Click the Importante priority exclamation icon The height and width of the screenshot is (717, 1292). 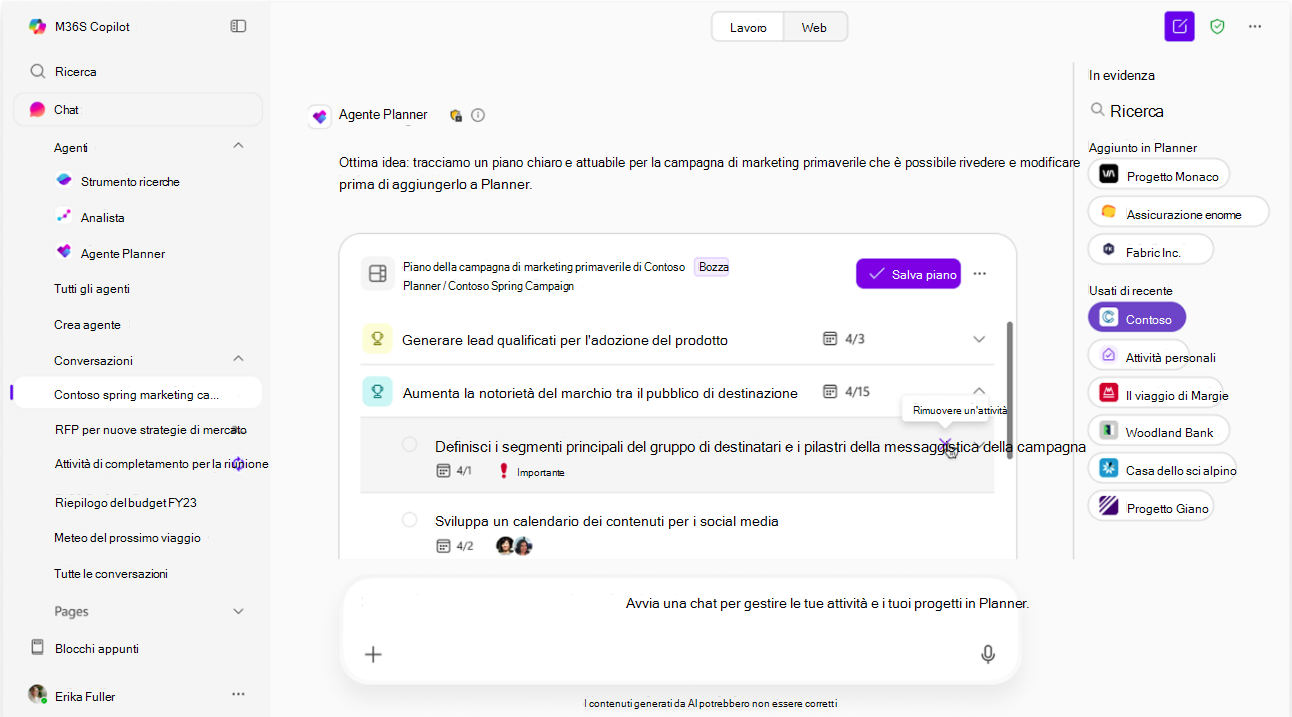coord(504,471)
